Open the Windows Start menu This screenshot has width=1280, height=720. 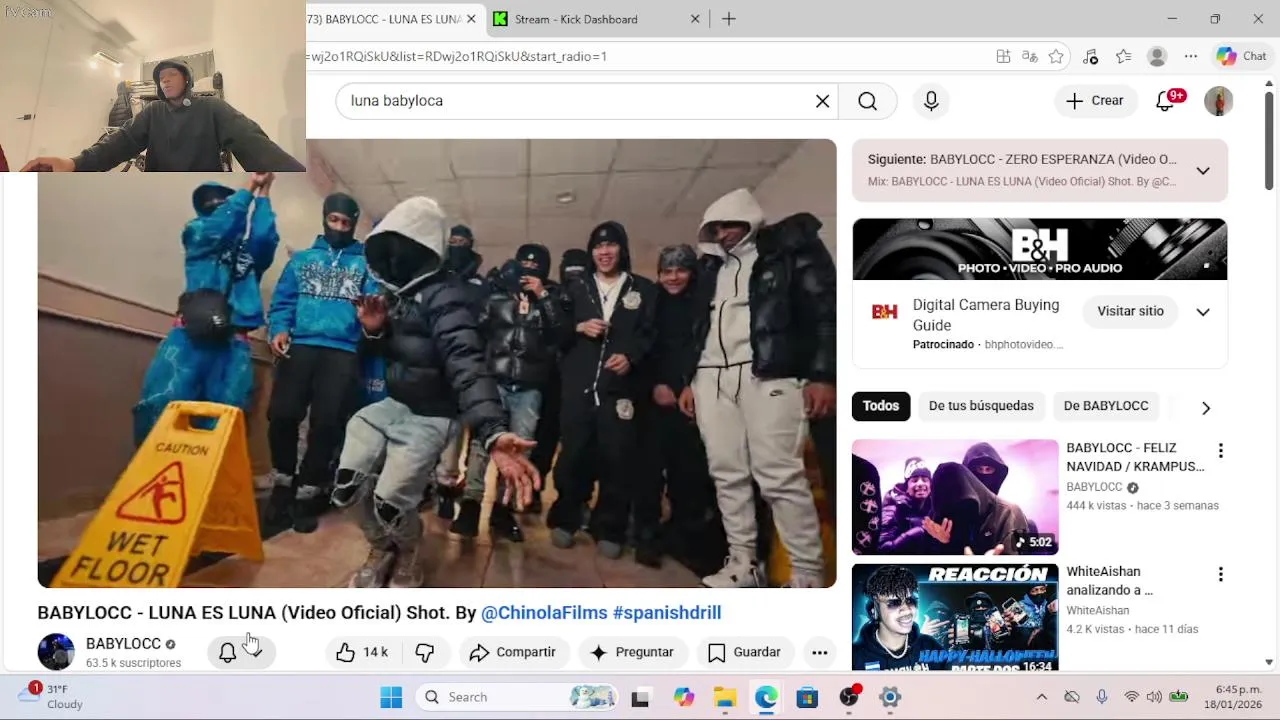click(x=391, y=697)
